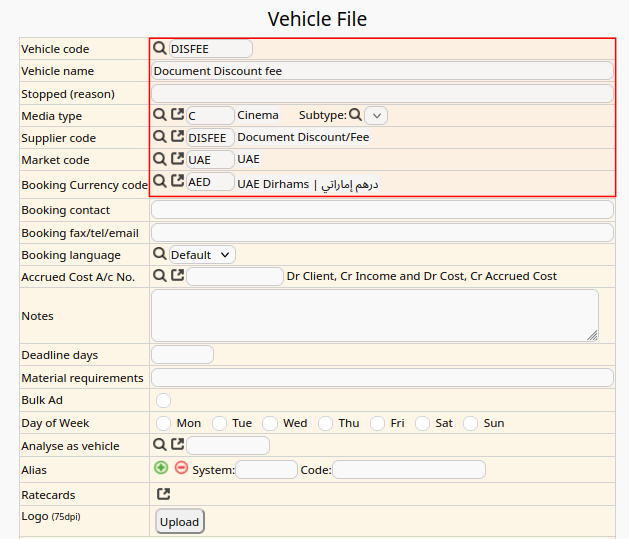Click the Logo Upload button
The height and width of the screenshot is (539, 629).
[180, 522]
